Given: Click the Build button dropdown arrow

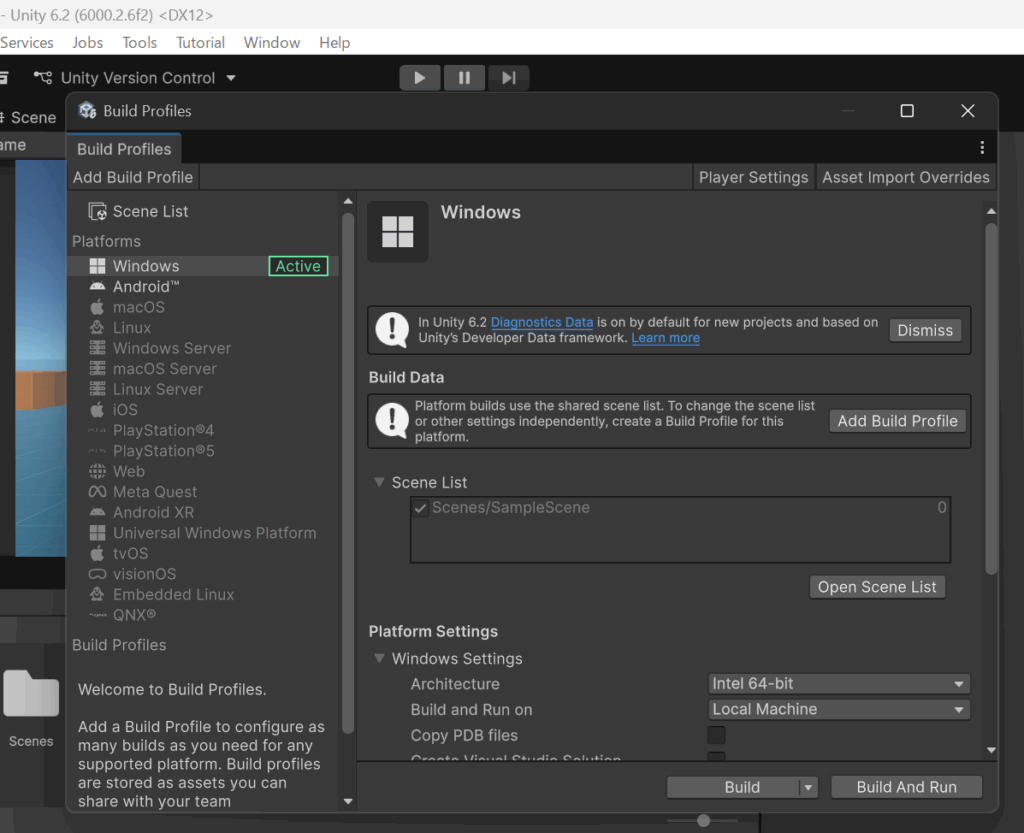Looking at the screenshot, I should tap(808, 788).
